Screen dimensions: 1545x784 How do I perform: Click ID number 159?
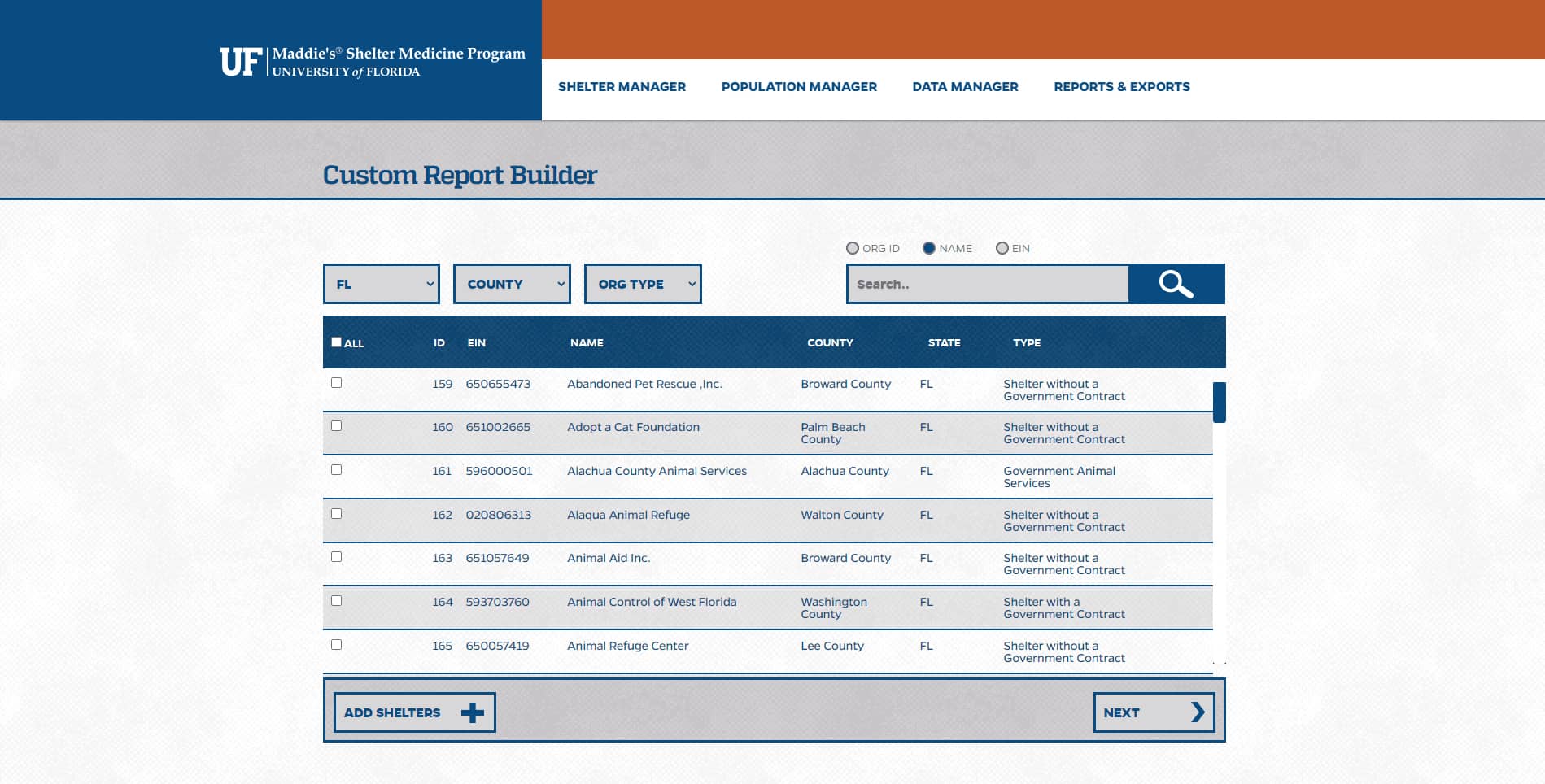point(442,384)
